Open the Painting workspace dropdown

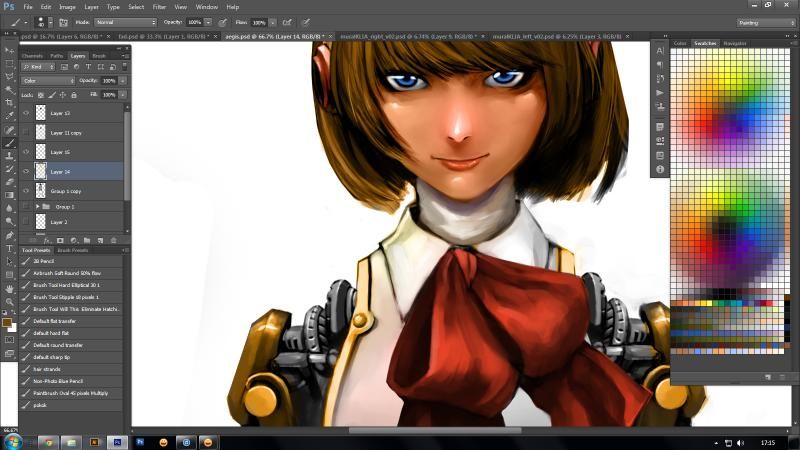tap(766, 22)
